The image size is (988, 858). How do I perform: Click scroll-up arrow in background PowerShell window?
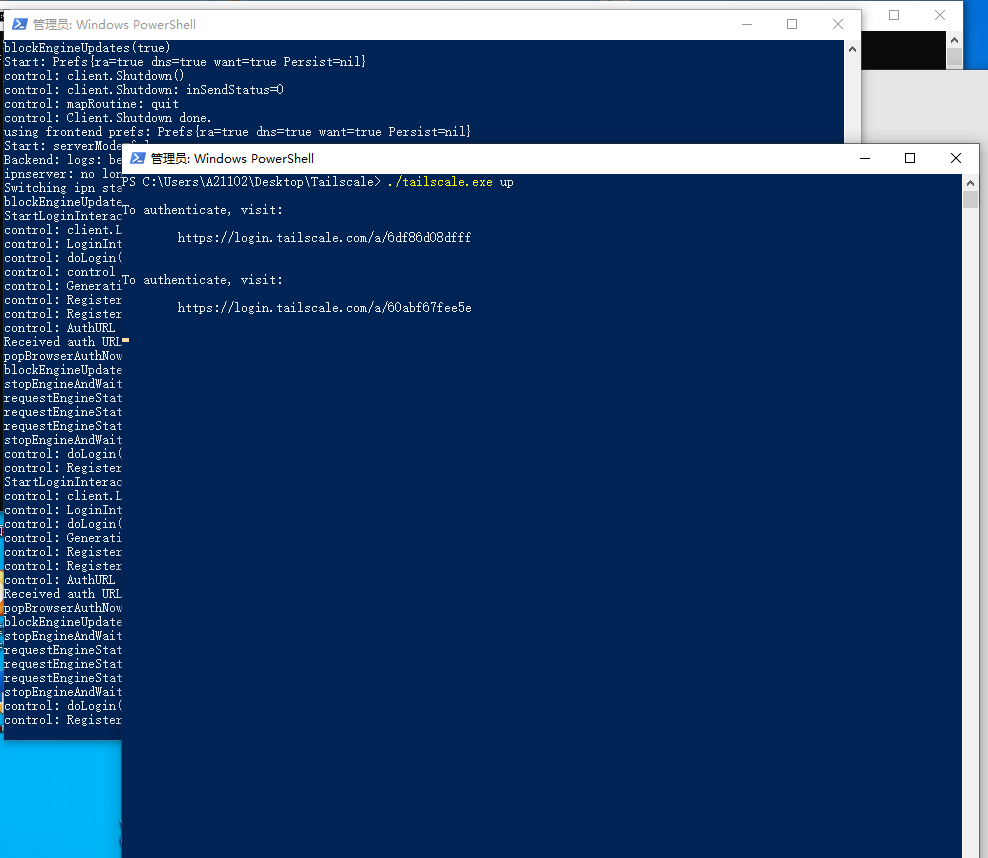(x=853, y=49)
